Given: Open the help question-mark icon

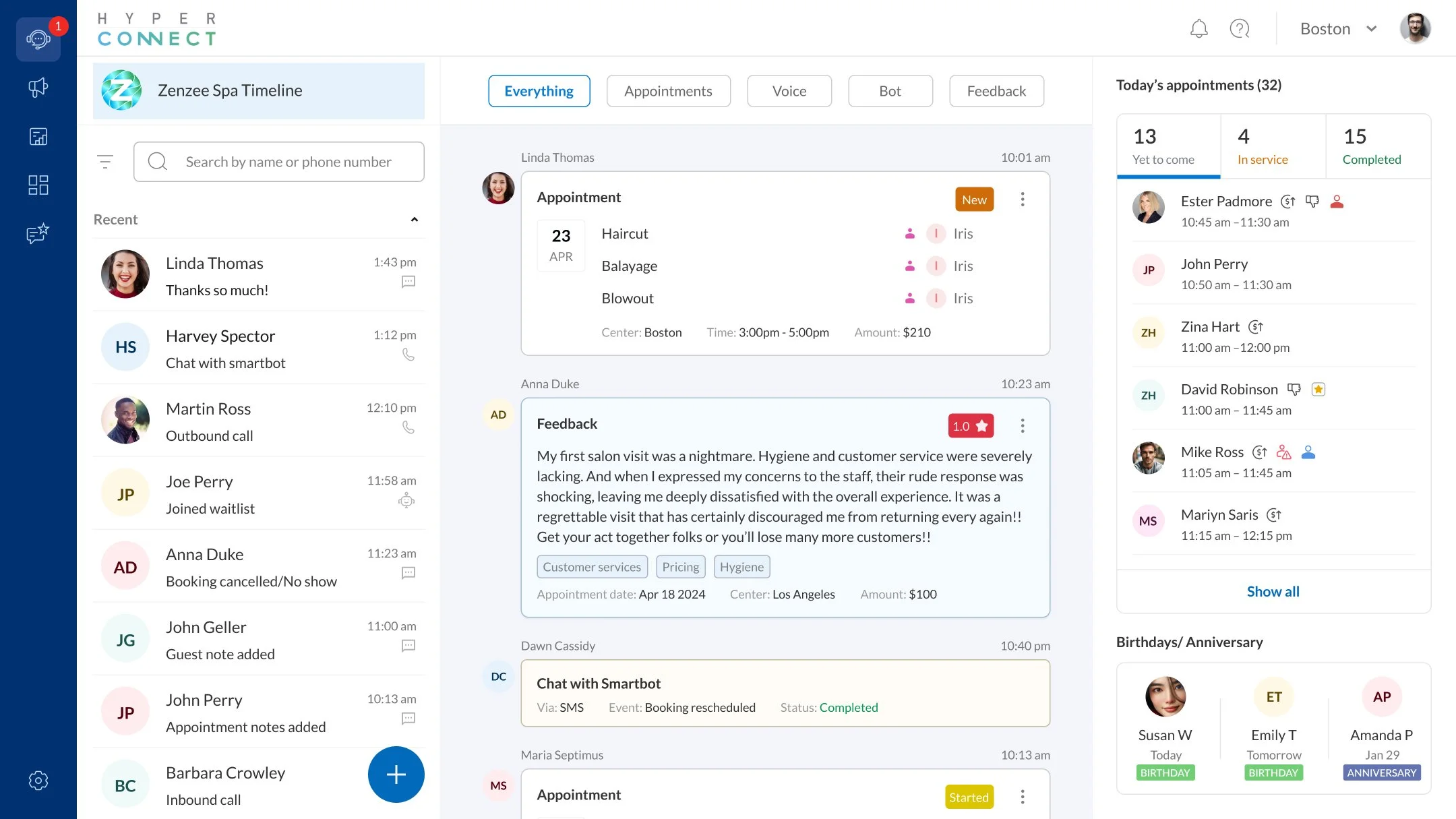Looking at the screenshot, I should pos(1240,28).
